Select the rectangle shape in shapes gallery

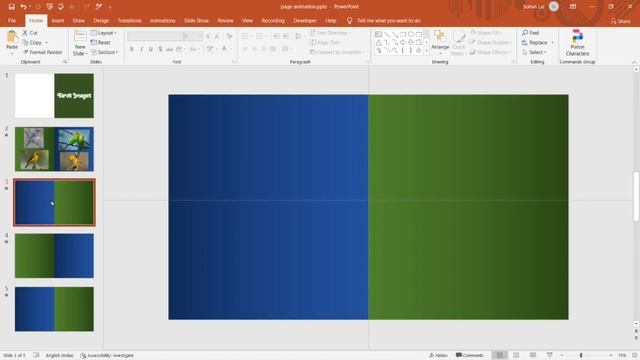[402, 34]
